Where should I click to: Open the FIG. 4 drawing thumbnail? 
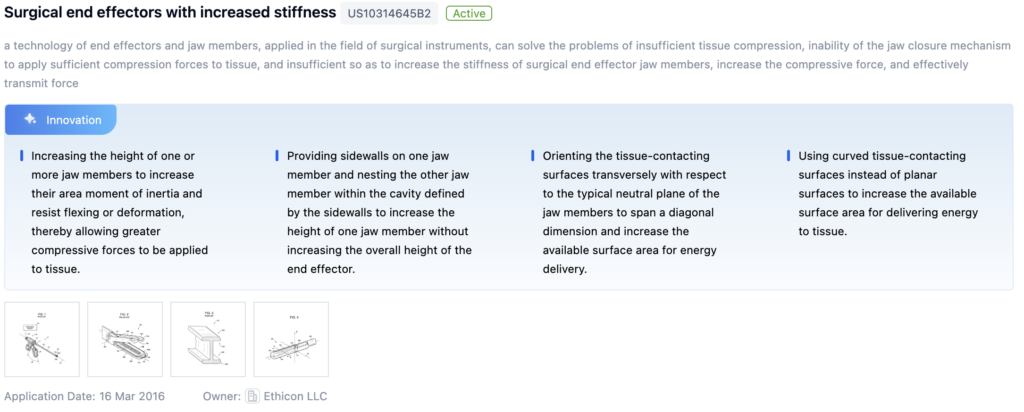tap(291, 339)
